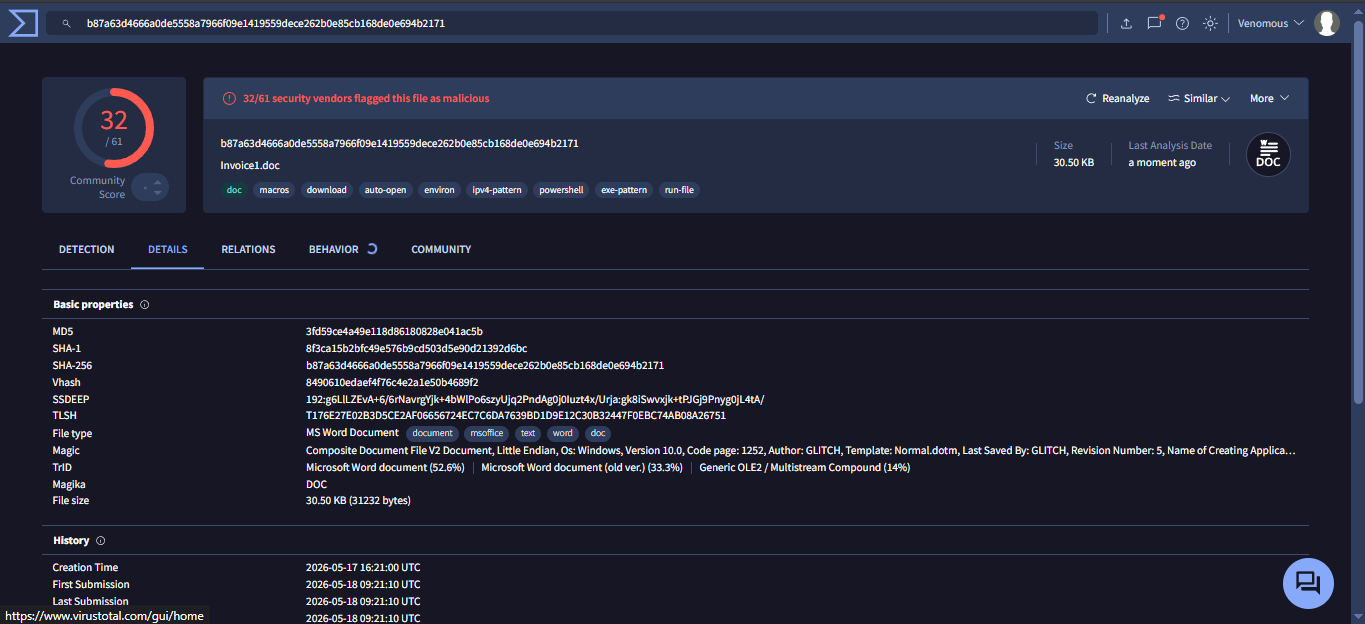The height and width of the screenshot is (624, 1365).
Task: Click the ipv4-pattern tag
Action: [x=497, y=190]
